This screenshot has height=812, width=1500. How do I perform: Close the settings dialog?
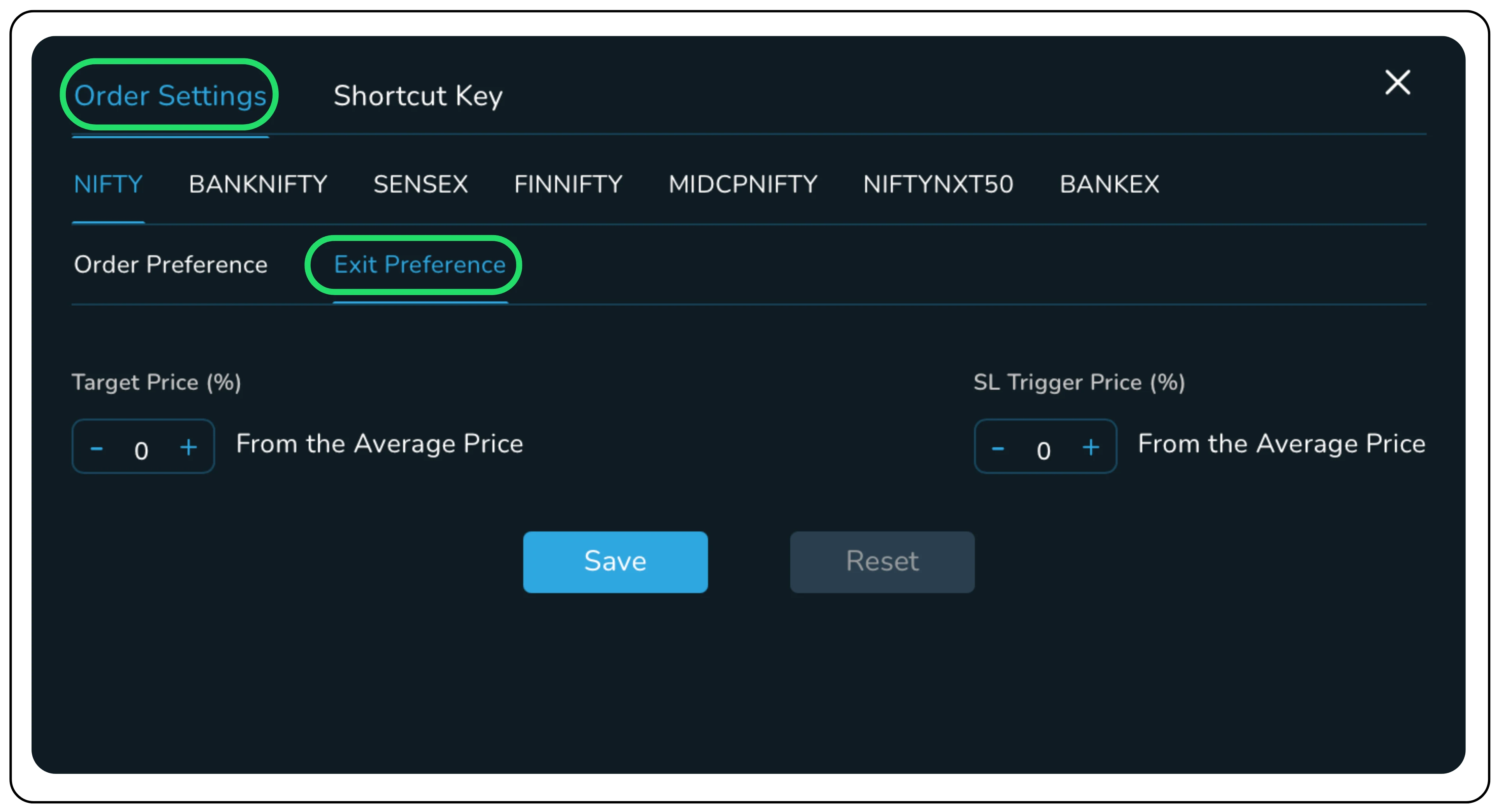tap(1397, 83)
